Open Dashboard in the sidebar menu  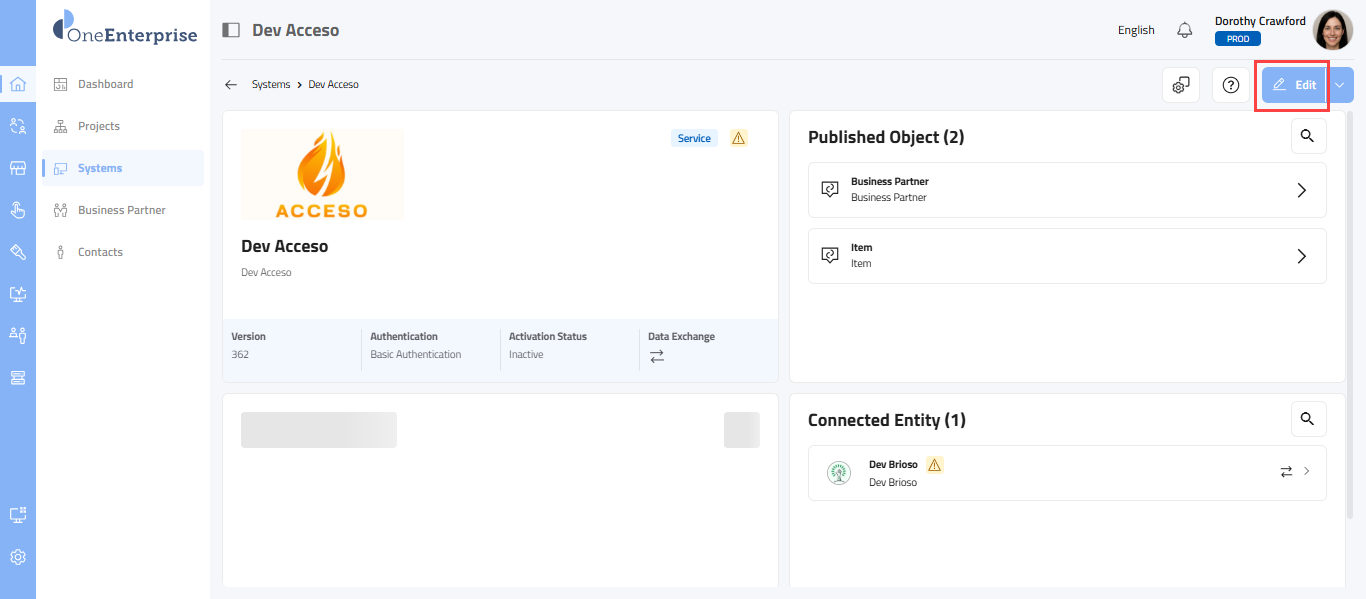coord(105,84)
